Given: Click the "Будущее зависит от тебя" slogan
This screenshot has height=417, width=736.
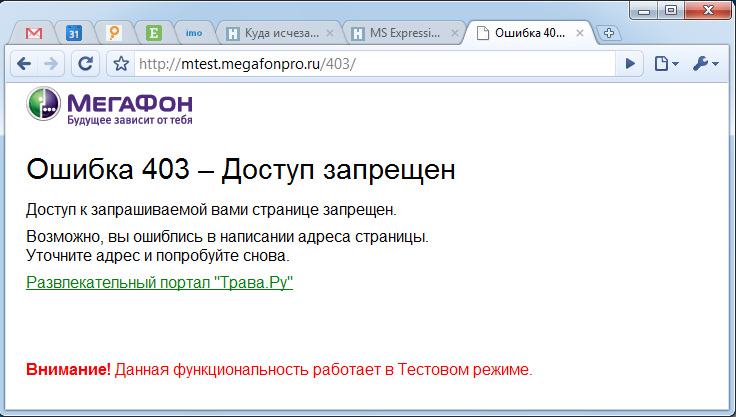Looking at the screenshot, I should click(x=130, y=120).
